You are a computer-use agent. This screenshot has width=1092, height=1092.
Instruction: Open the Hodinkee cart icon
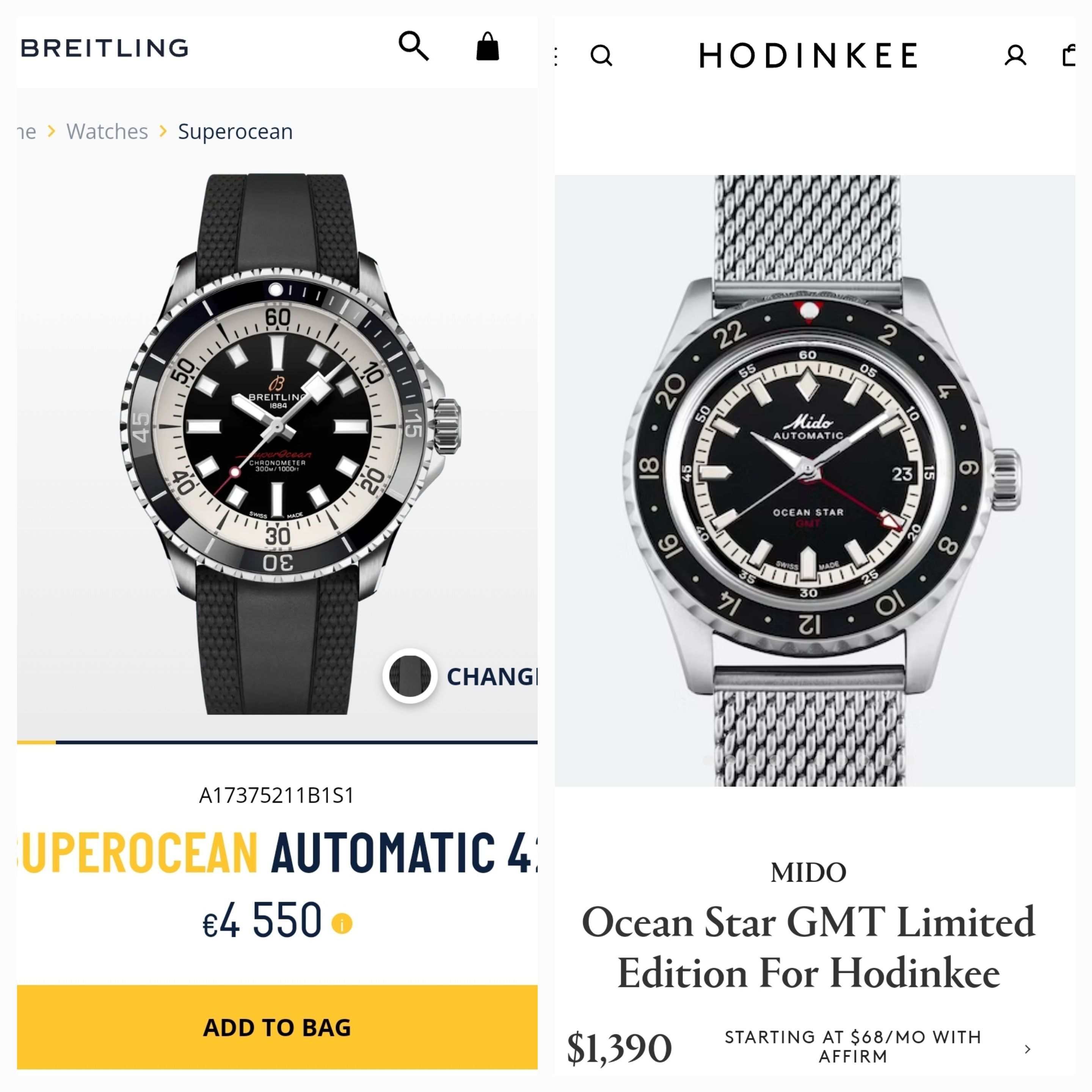point(1069,55)
